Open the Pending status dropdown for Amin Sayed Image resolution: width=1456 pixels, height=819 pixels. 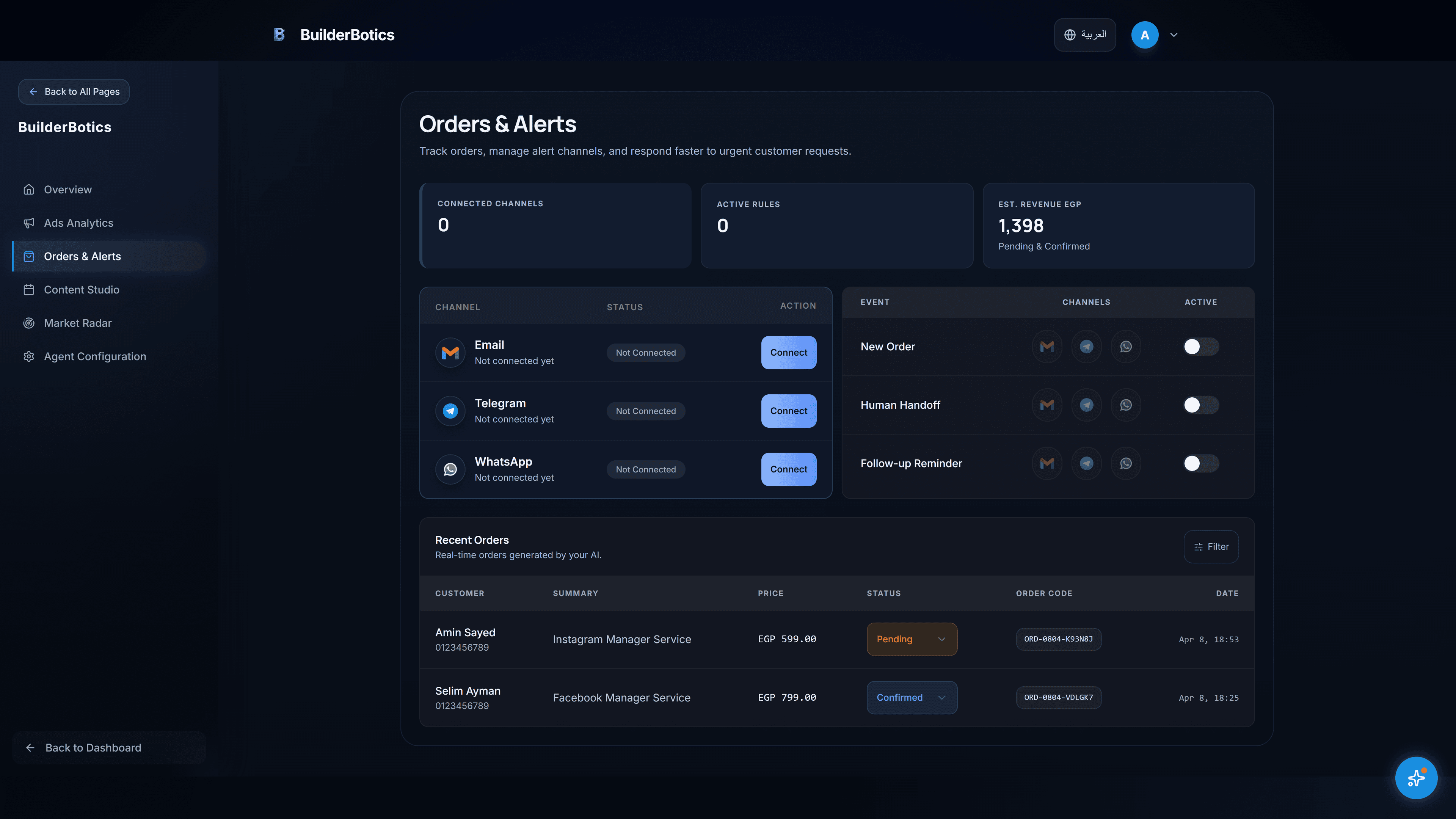911,639
